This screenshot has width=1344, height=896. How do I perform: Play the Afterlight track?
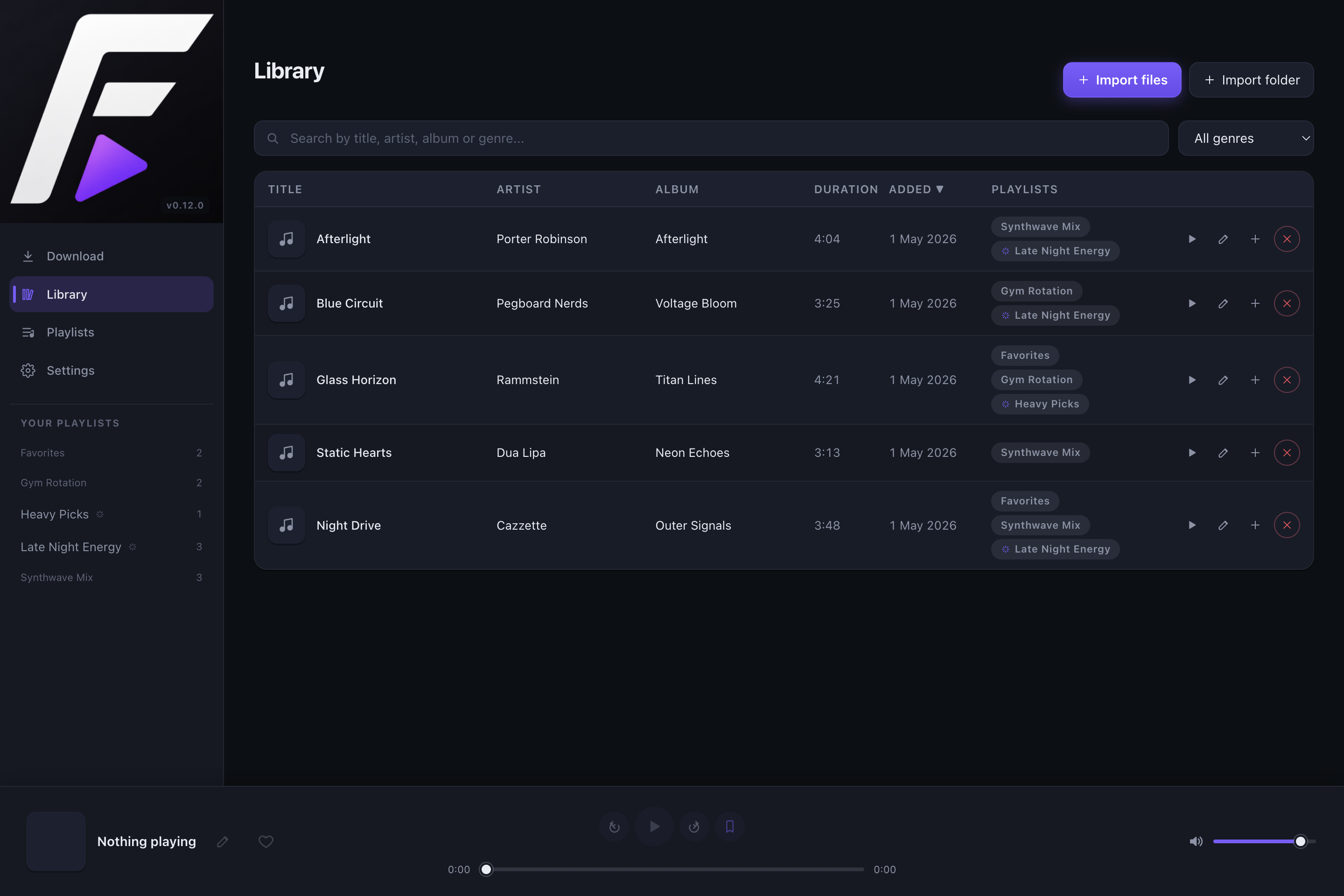tap(1192, 239)
